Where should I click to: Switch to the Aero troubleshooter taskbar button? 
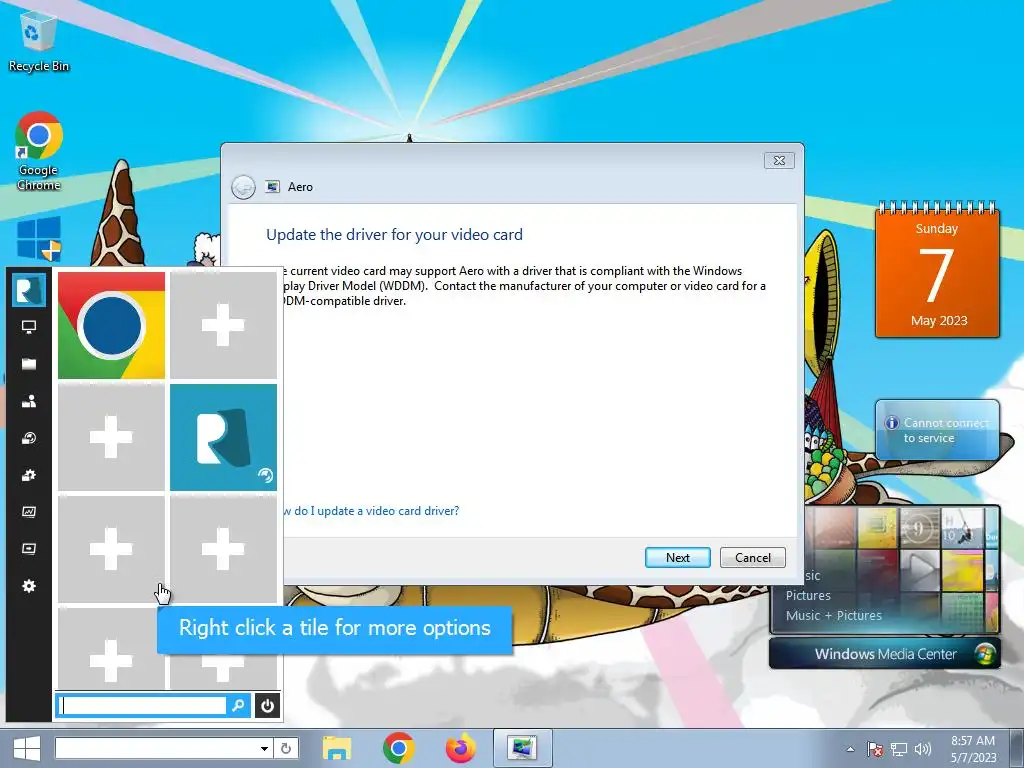[x=522, y=748]
